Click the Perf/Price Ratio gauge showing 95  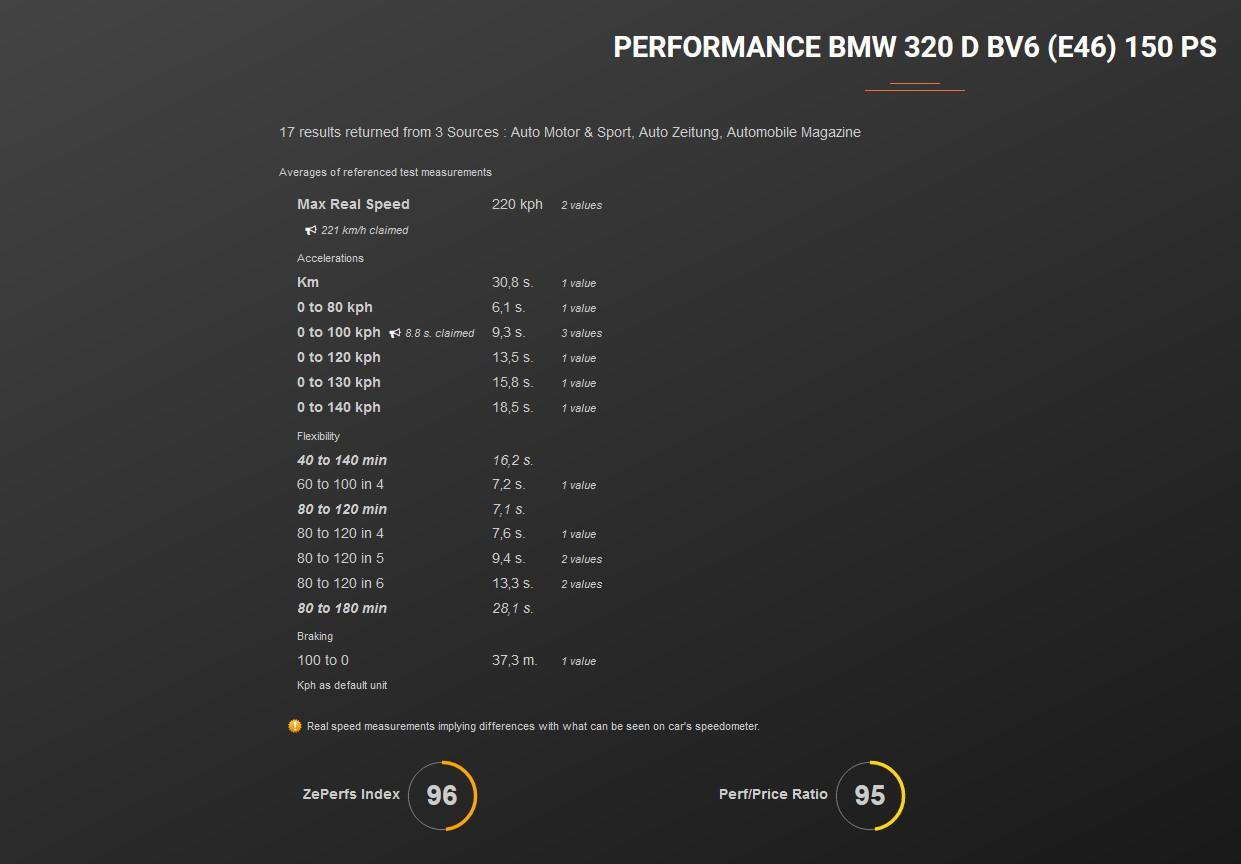(870, 795)
